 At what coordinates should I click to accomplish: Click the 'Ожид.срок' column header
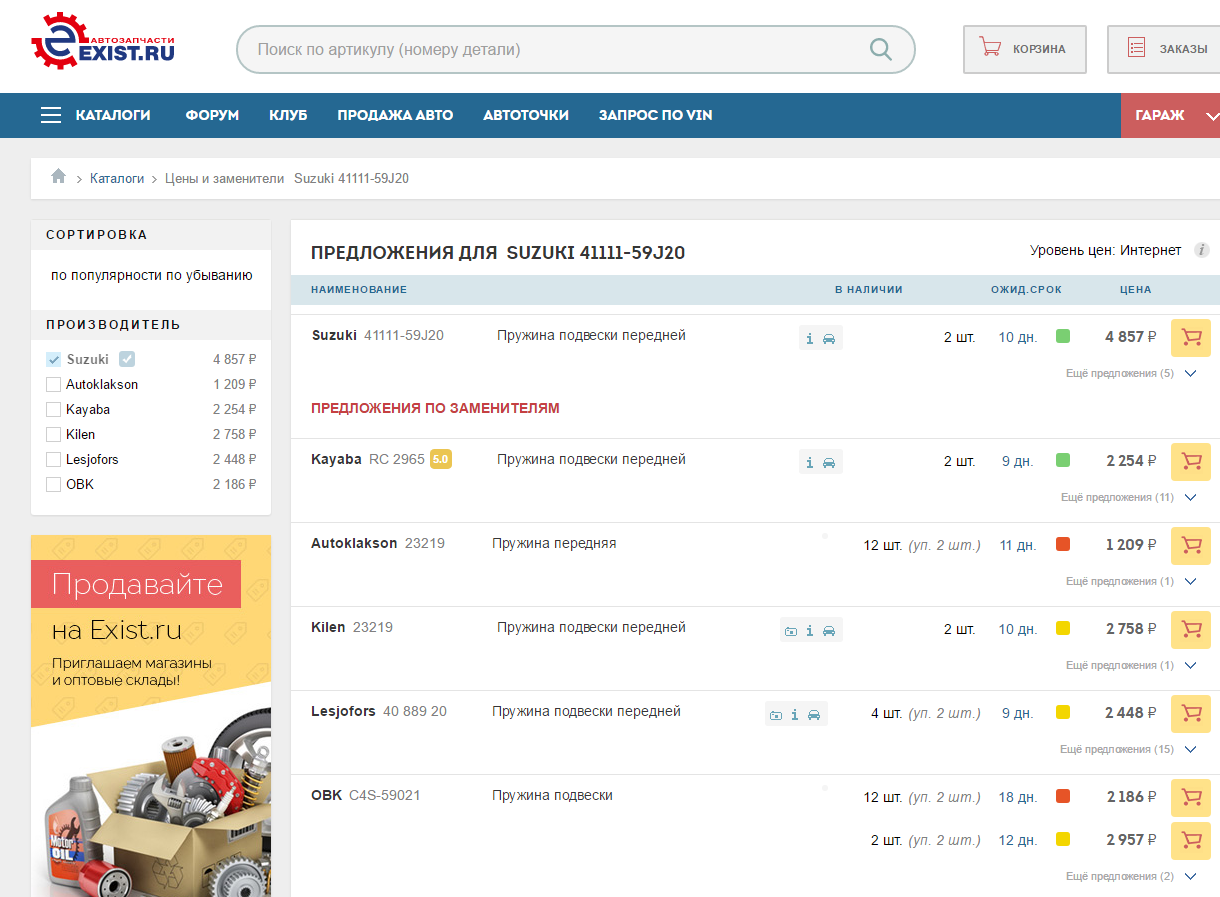tap(1026, 290)
